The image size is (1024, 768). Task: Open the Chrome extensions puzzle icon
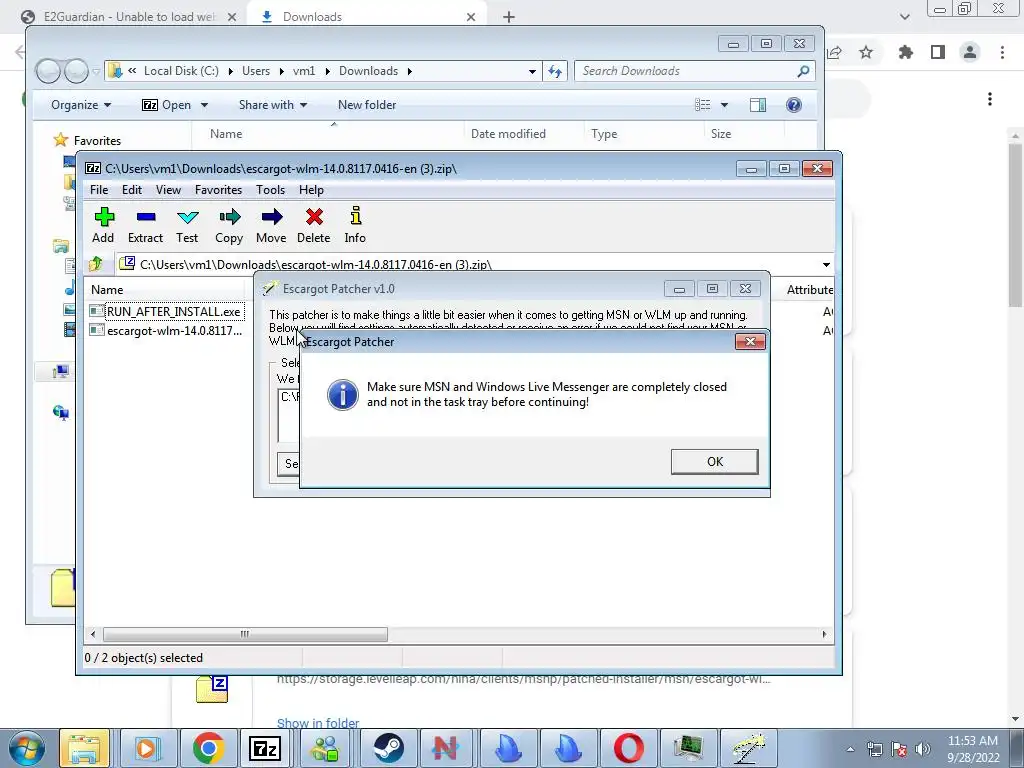pos(905,52)
